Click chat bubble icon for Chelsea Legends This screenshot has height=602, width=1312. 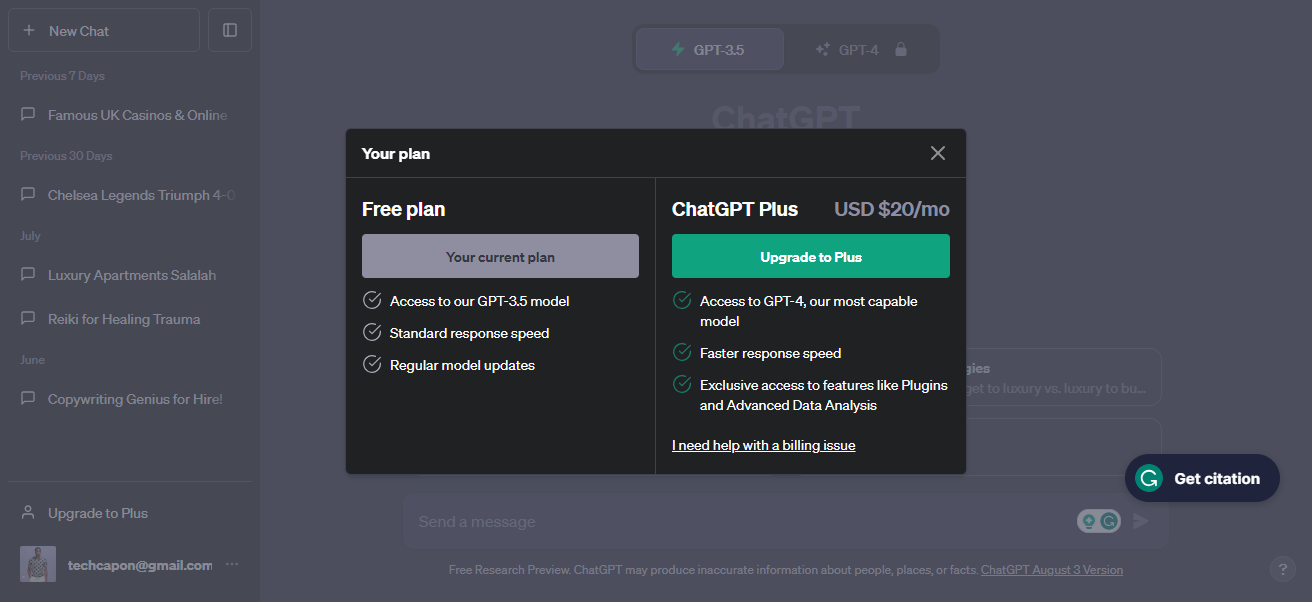pos(28,195)
